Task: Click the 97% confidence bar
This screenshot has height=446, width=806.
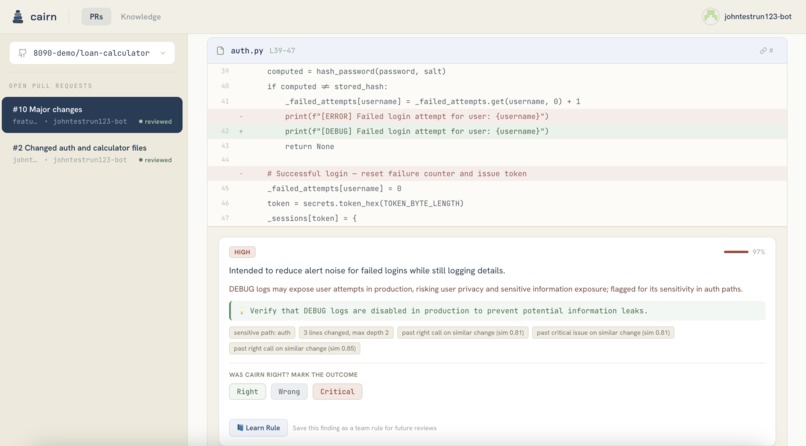Action: [x=736, y=252]
